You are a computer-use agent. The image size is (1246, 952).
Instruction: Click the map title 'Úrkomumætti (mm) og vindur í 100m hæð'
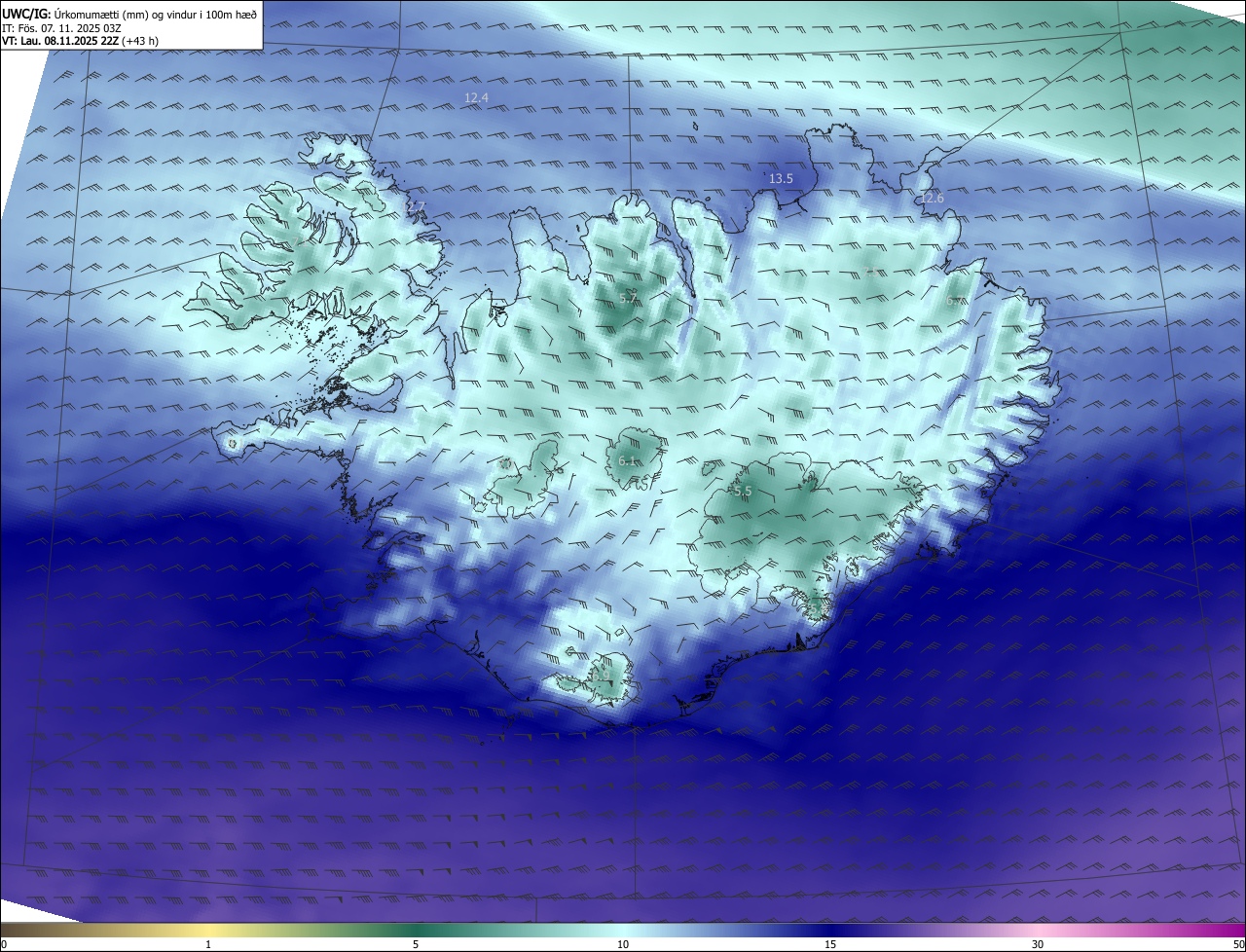[156, 15]
